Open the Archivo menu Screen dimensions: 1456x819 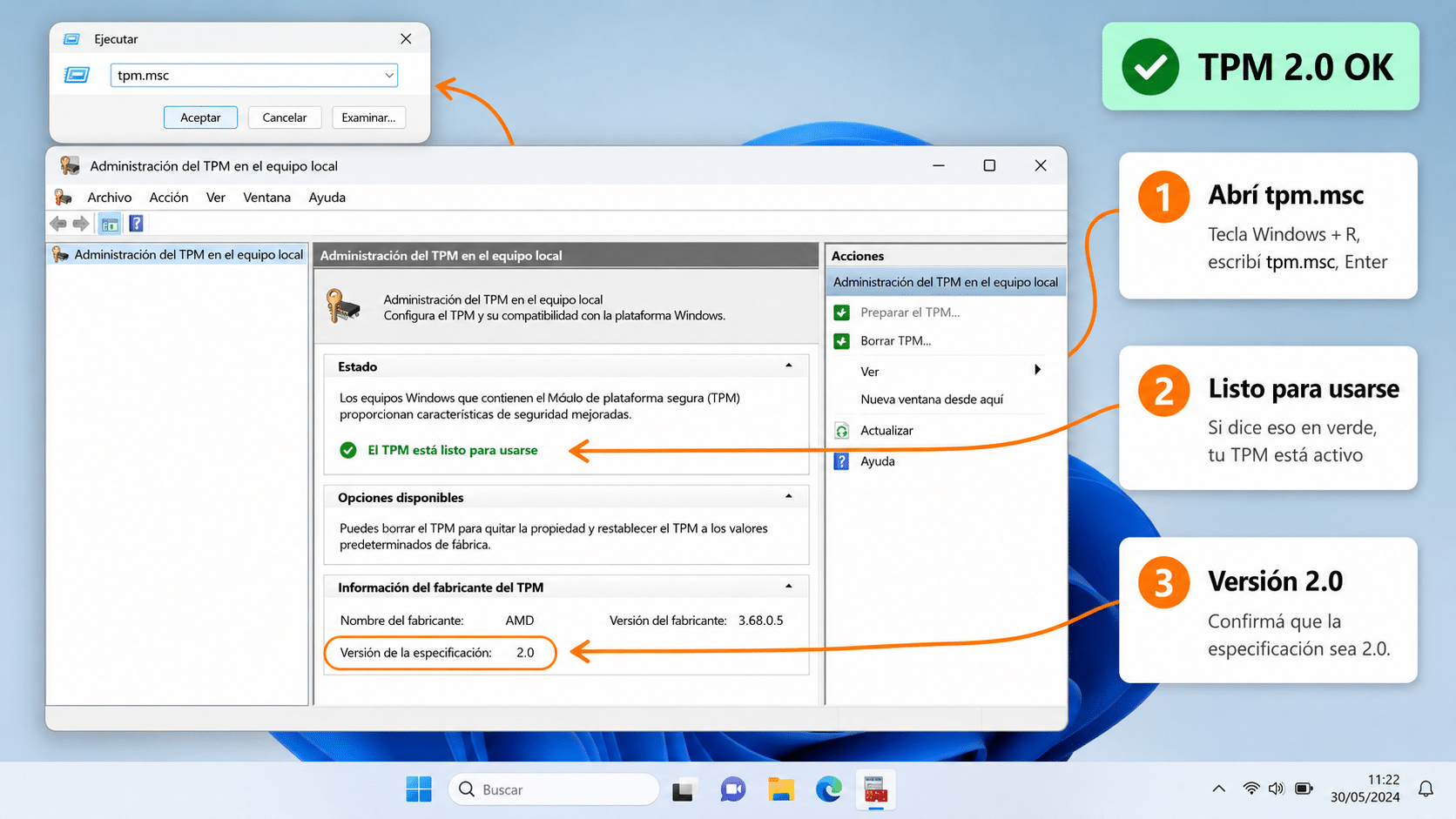coord(110,198)
